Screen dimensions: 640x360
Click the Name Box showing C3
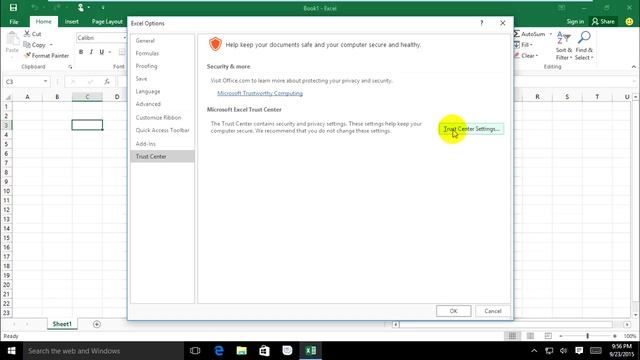22,82
